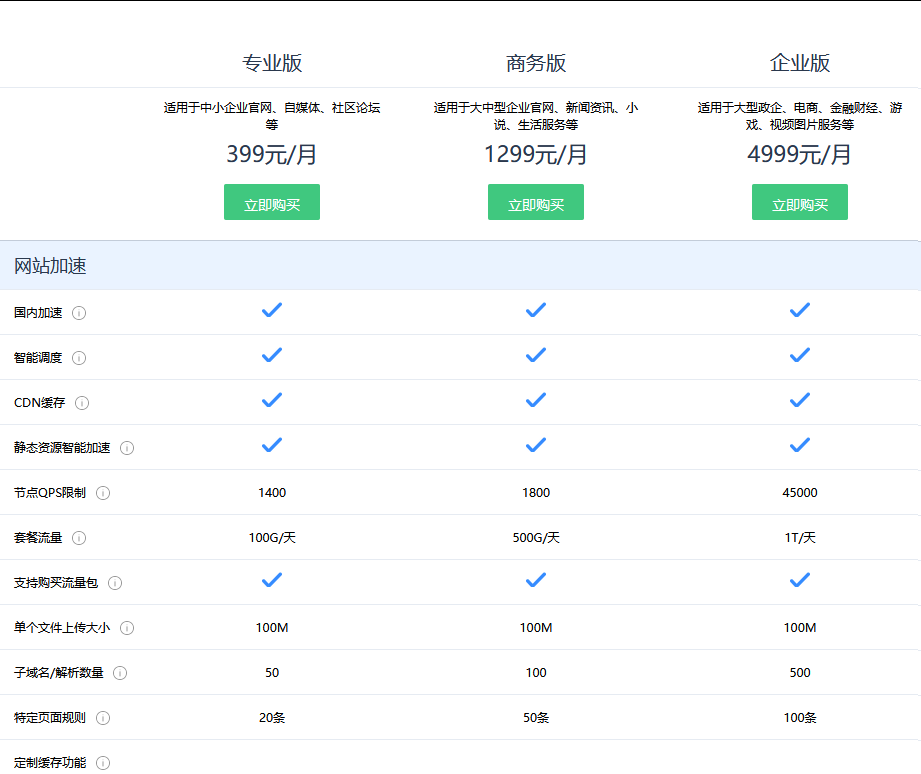This screenshot has width=921, height=774.
Task: Select the 商务版 column heading
Action: point(536,64)
